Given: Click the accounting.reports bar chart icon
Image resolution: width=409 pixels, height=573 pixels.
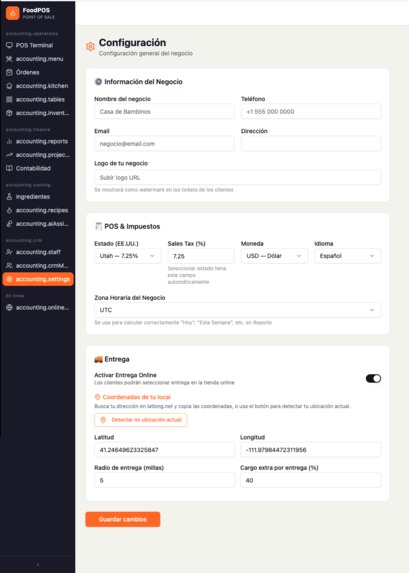Looking at the screenshot, I should click(x=9, y=141).
